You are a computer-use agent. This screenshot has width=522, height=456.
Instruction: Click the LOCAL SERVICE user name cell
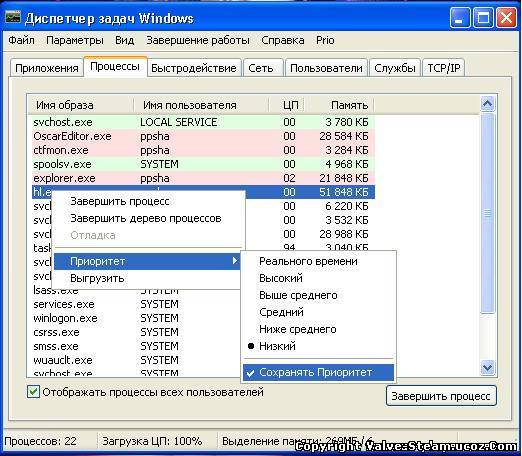[179, 122]
